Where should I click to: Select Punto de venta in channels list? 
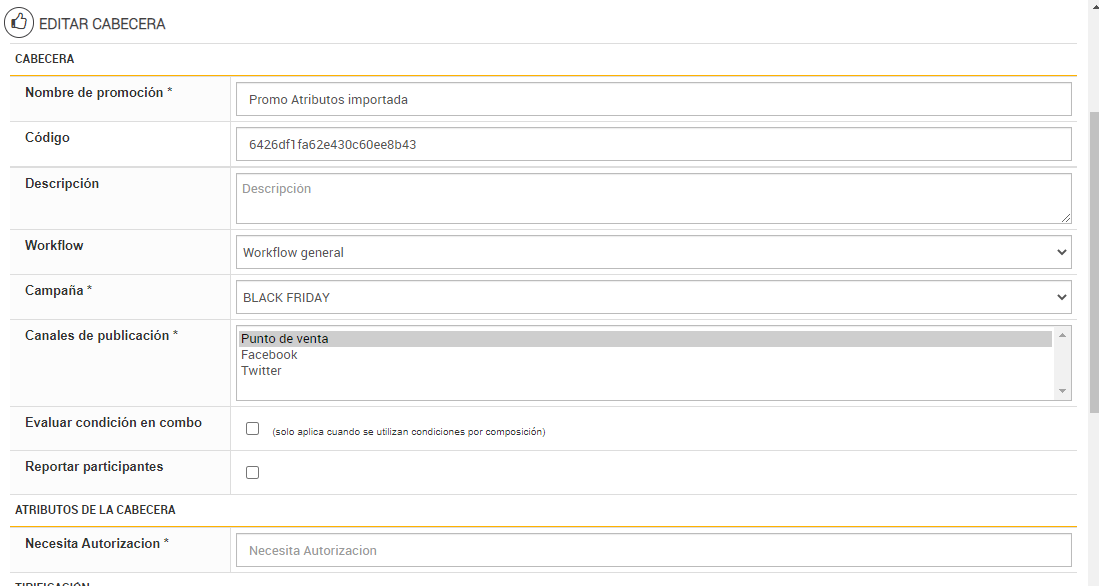(x=285, y=339)
